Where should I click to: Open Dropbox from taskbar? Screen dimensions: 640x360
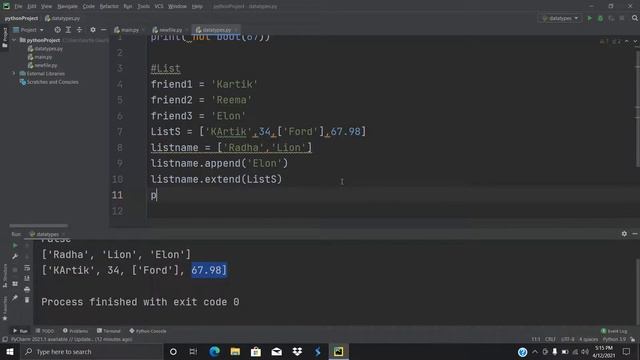pos(297,351)
